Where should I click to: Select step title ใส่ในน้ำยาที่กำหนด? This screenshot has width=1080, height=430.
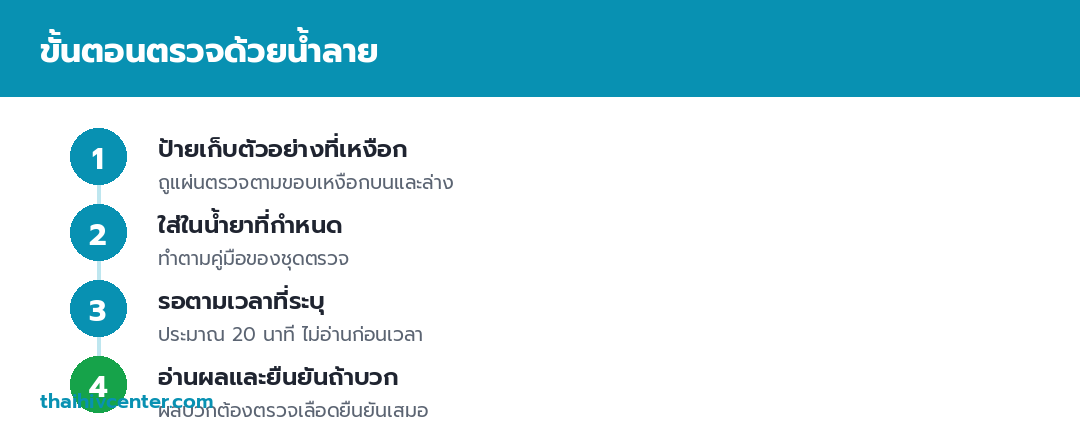(x=250, y=225)
